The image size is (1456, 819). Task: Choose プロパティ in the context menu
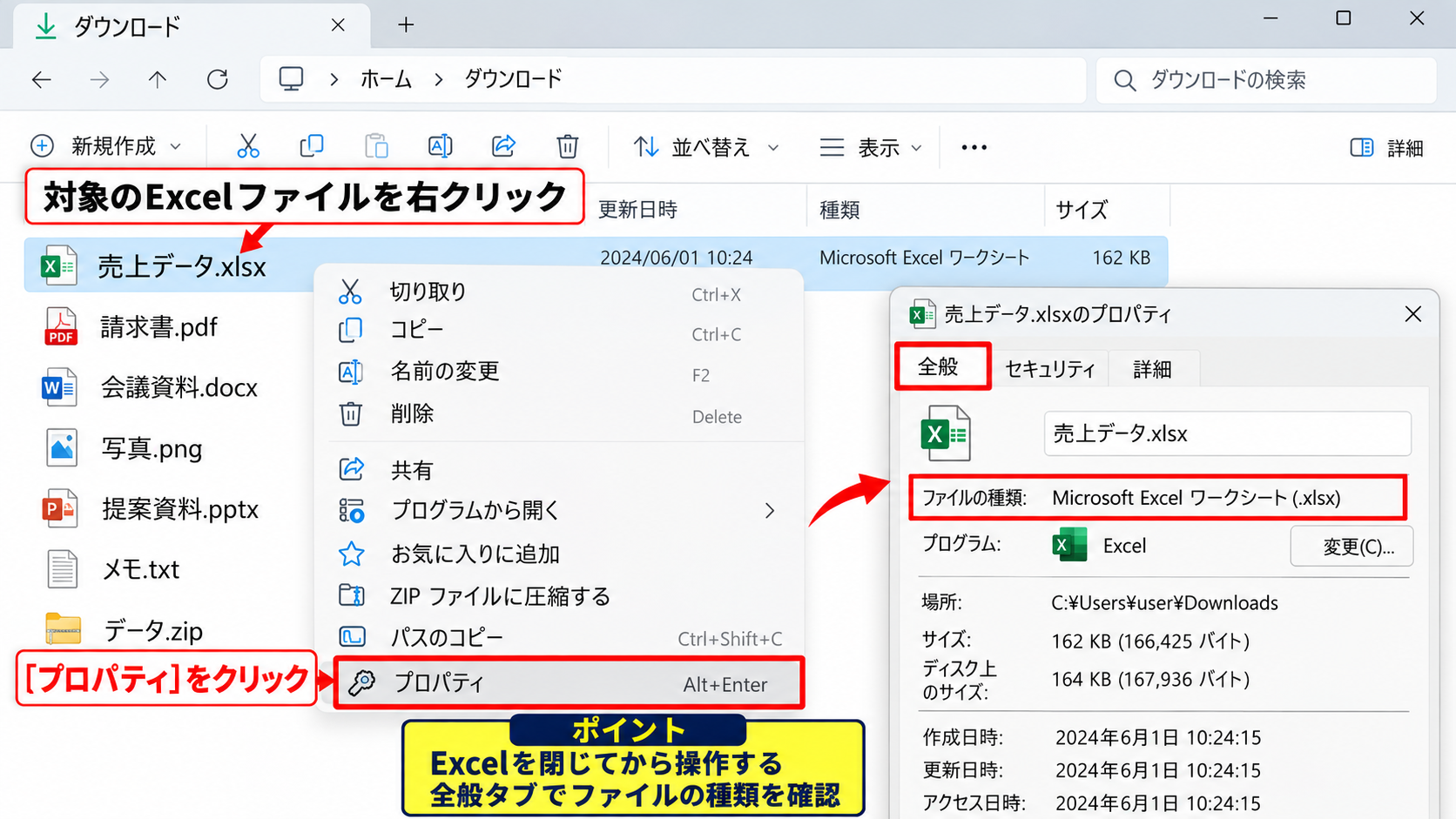coord(568,683)
